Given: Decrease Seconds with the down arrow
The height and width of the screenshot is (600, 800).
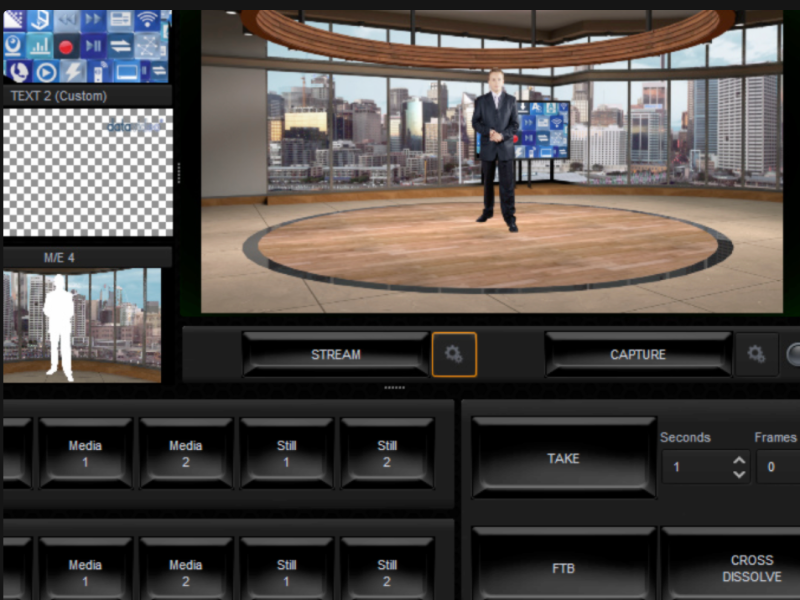Looking at the screenshot, I should 739,474.
